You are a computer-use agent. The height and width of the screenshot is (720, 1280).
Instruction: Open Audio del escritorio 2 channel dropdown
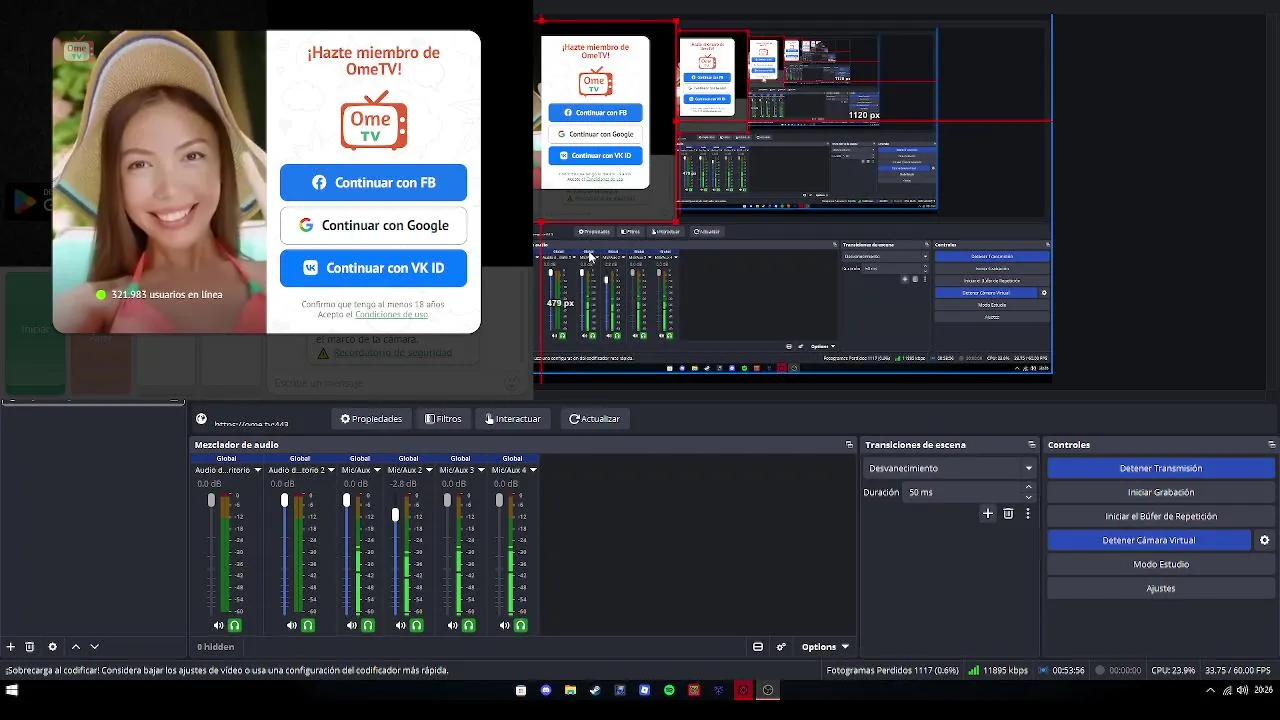click(332, 470)
